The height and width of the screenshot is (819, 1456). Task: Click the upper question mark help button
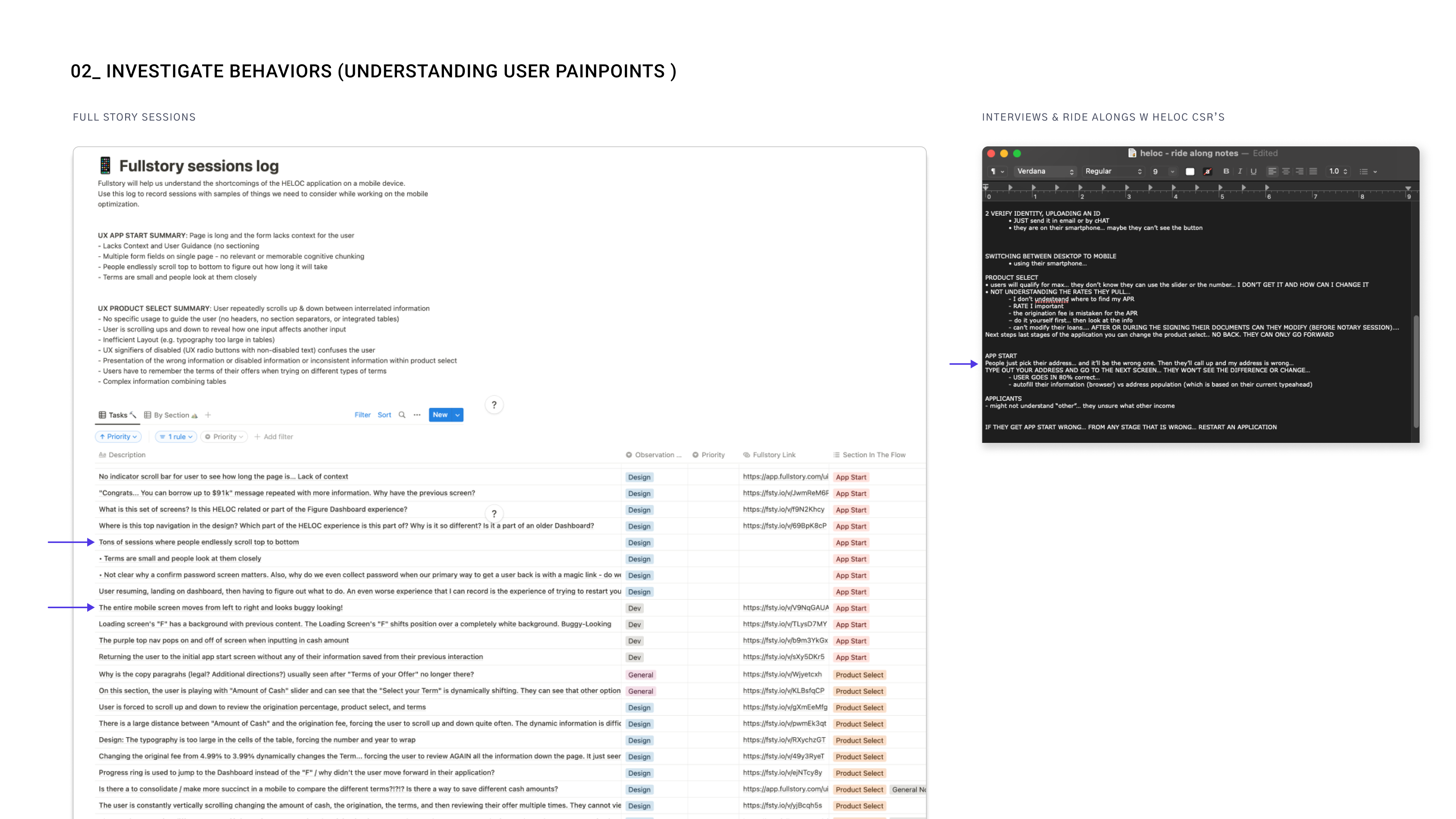click(x=494, y=405)
